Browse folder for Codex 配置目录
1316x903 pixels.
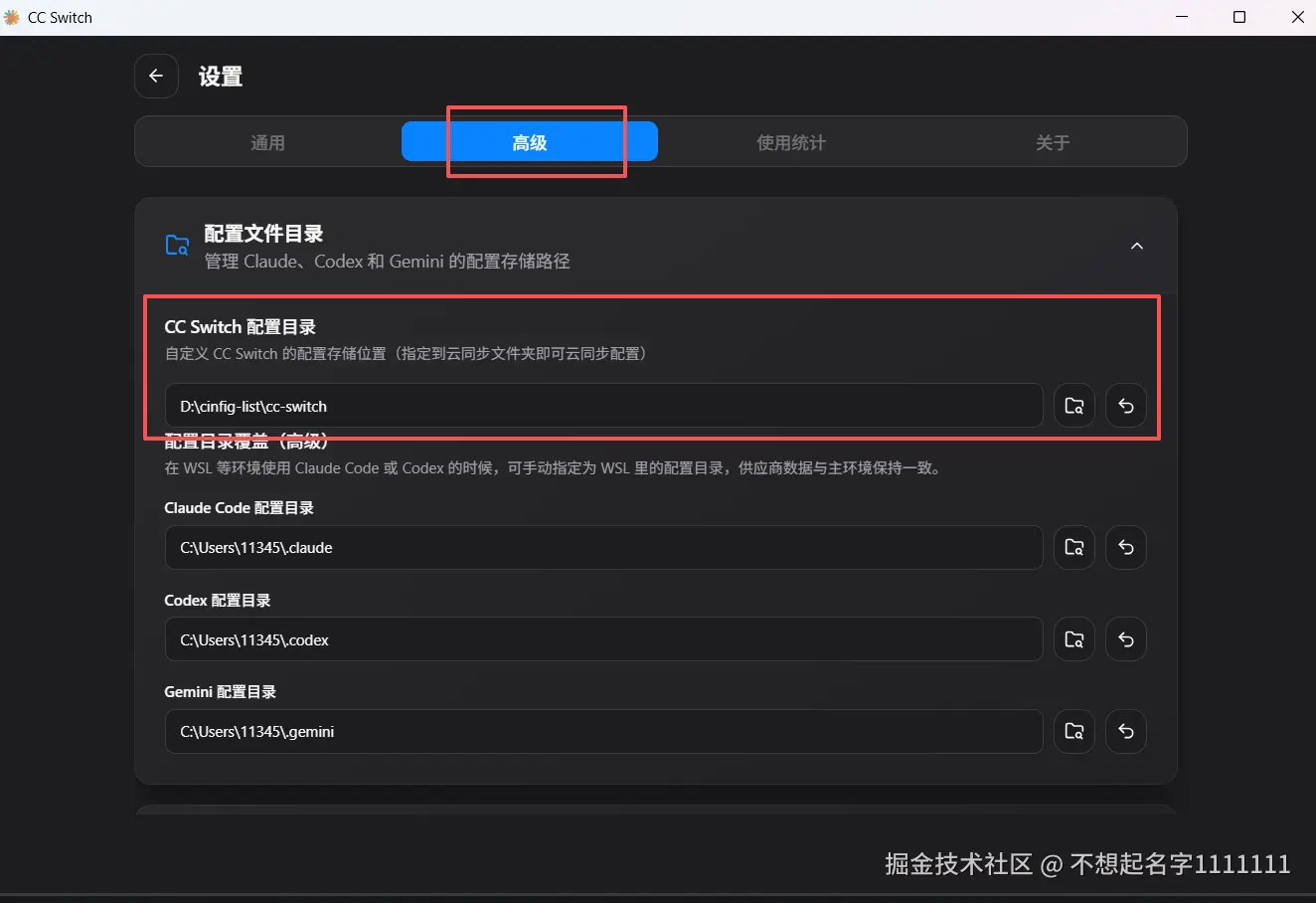pos(1074,639)
